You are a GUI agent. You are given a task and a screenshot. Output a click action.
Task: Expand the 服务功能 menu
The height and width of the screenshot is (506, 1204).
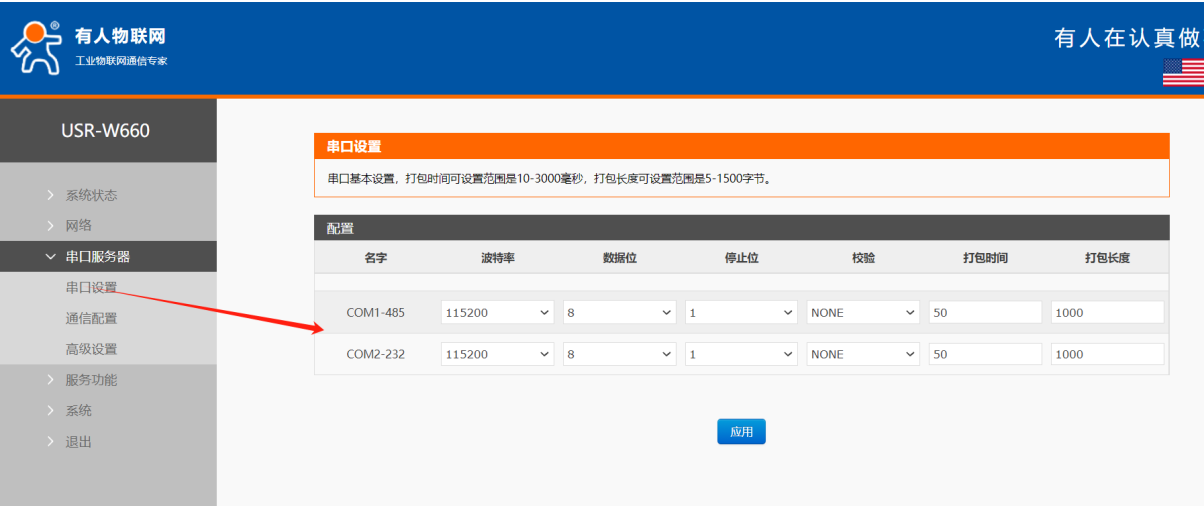91,380
